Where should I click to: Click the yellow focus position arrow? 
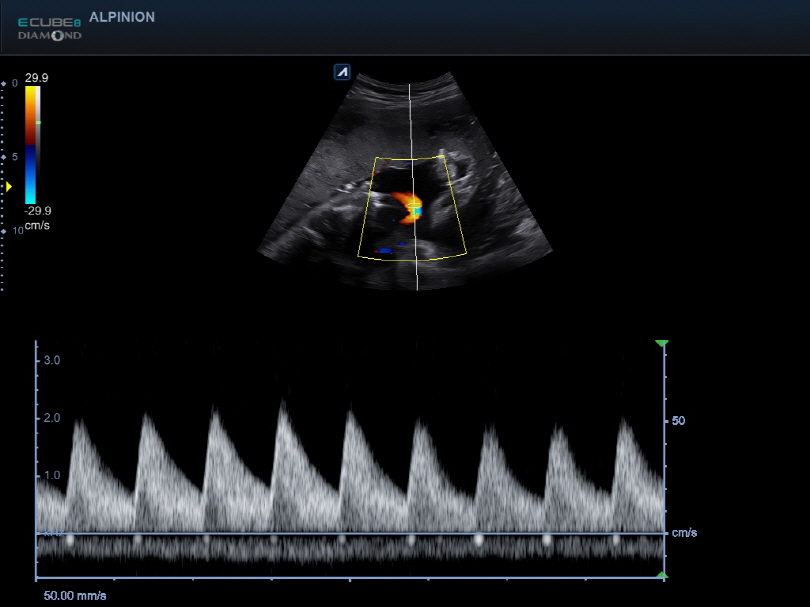click(x=7, y=188)
